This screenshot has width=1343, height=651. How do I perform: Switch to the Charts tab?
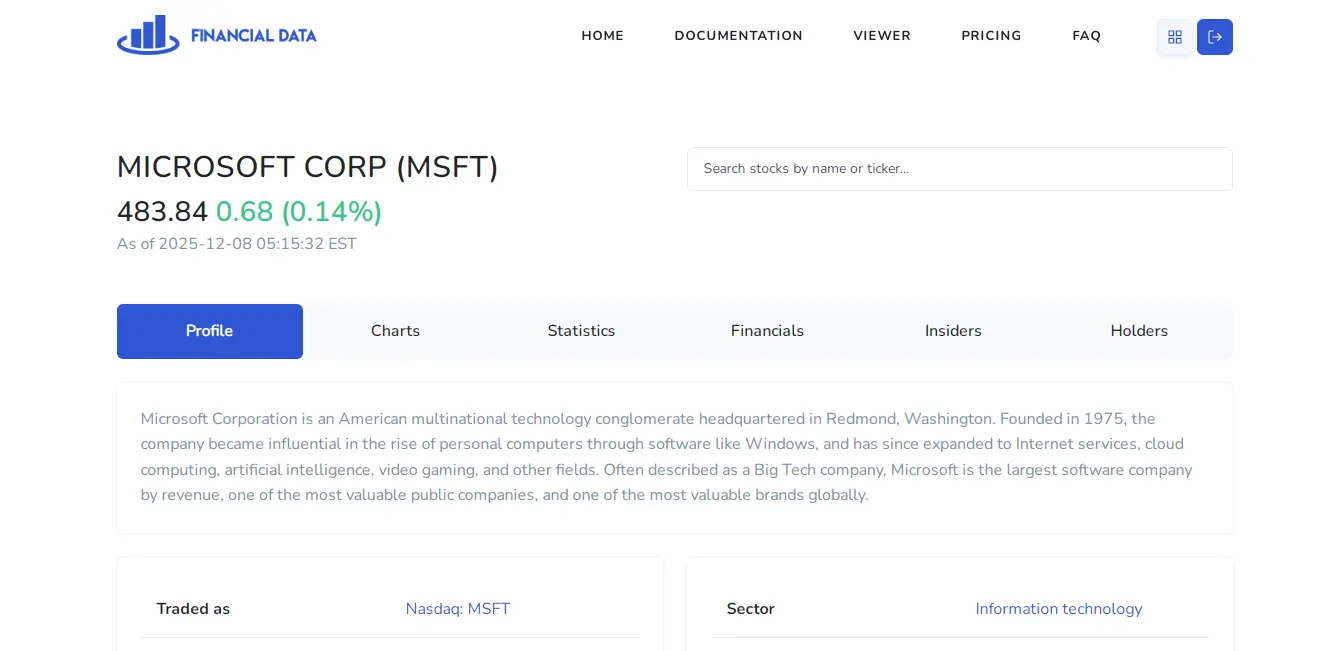tap(396, 331)
